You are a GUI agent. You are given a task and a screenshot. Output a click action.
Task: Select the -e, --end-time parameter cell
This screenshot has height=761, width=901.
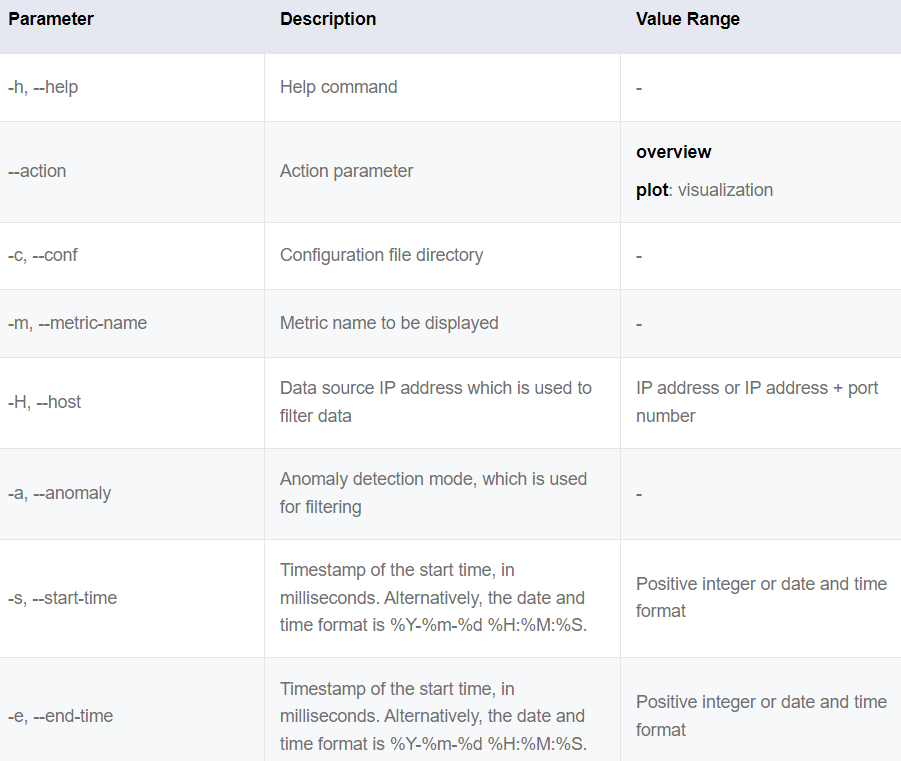click(x=60, y=716)
